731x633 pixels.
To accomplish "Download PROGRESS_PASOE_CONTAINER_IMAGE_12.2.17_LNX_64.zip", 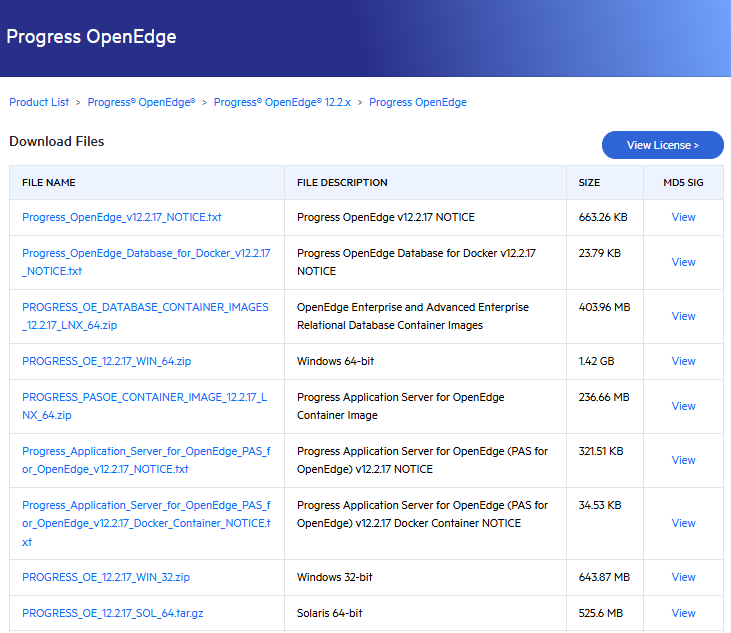I will [145, 406].
